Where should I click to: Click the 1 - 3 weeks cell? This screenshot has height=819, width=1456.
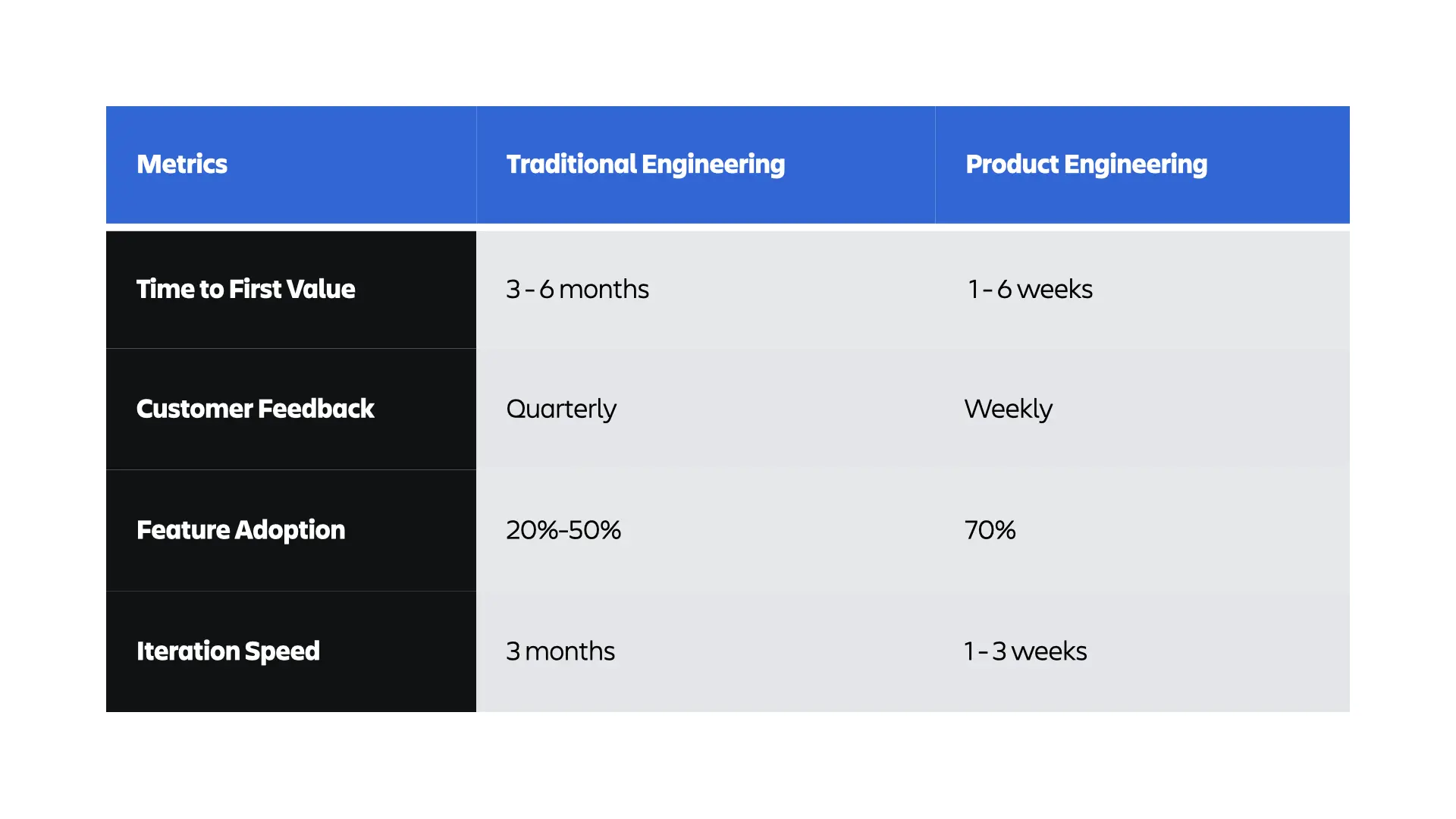coord(1143,651)
